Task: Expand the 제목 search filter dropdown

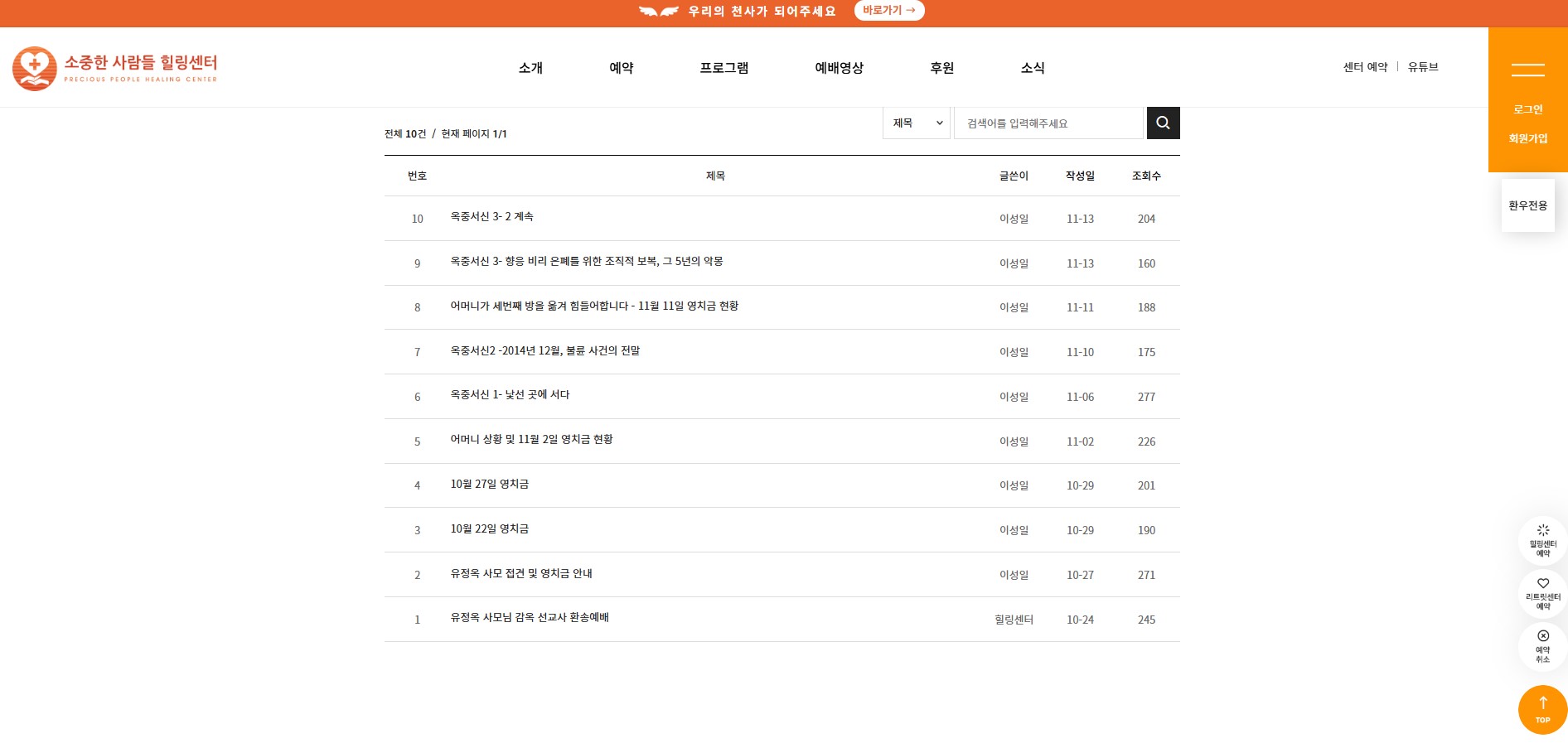Action: pos(917,123)
